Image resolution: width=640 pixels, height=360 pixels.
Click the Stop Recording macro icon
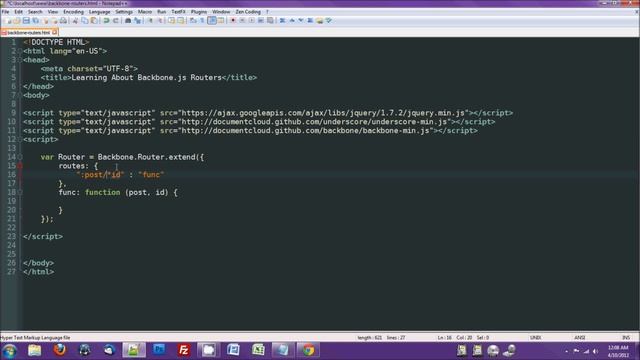pyautogui.click(x=242, y=20)
